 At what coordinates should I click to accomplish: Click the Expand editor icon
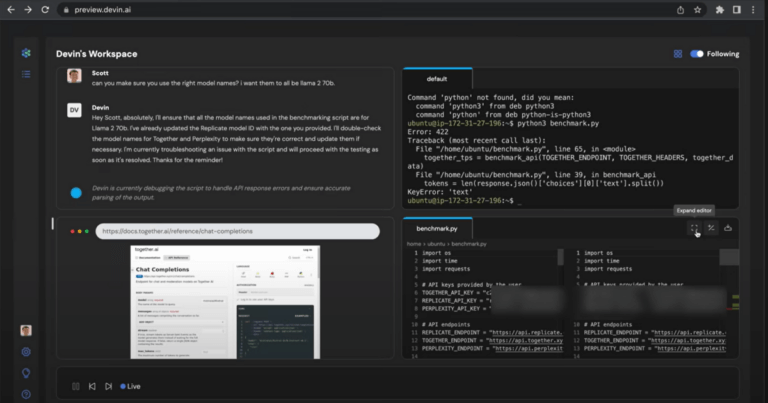pos(694,228)
